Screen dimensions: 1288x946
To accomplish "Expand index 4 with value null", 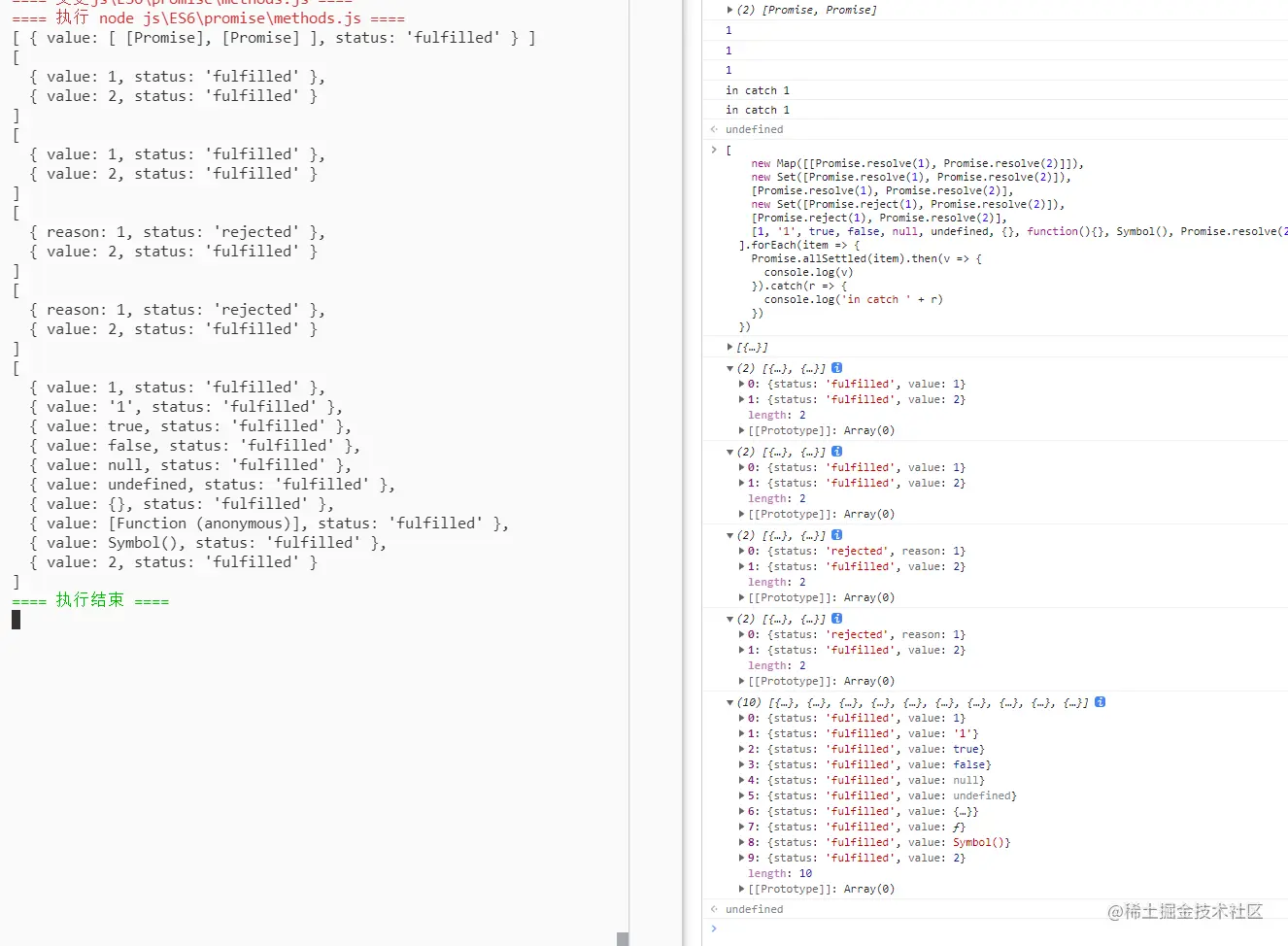I will (742, 780).
